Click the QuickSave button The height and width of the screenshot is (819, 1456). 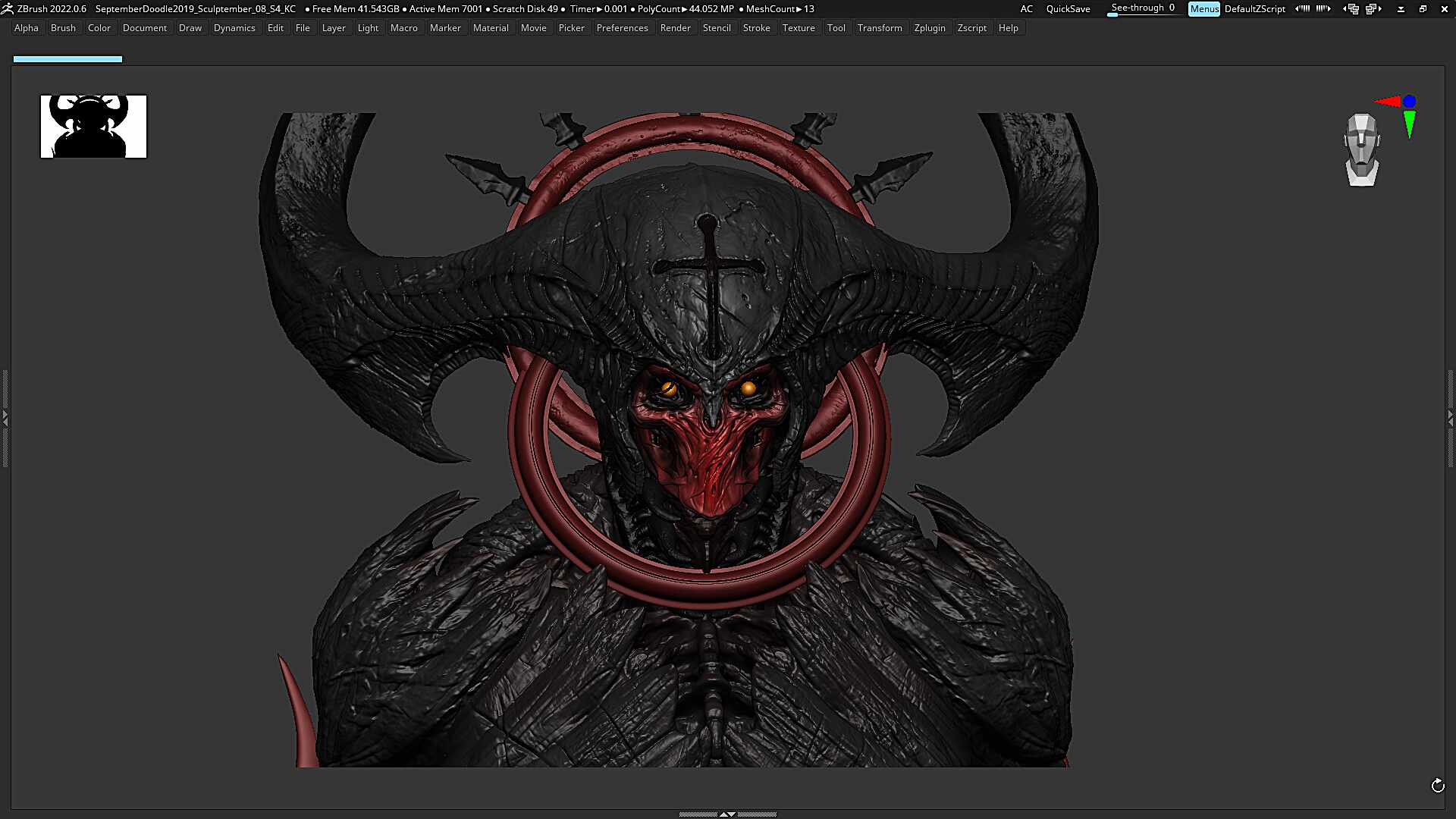(1068, 9)
